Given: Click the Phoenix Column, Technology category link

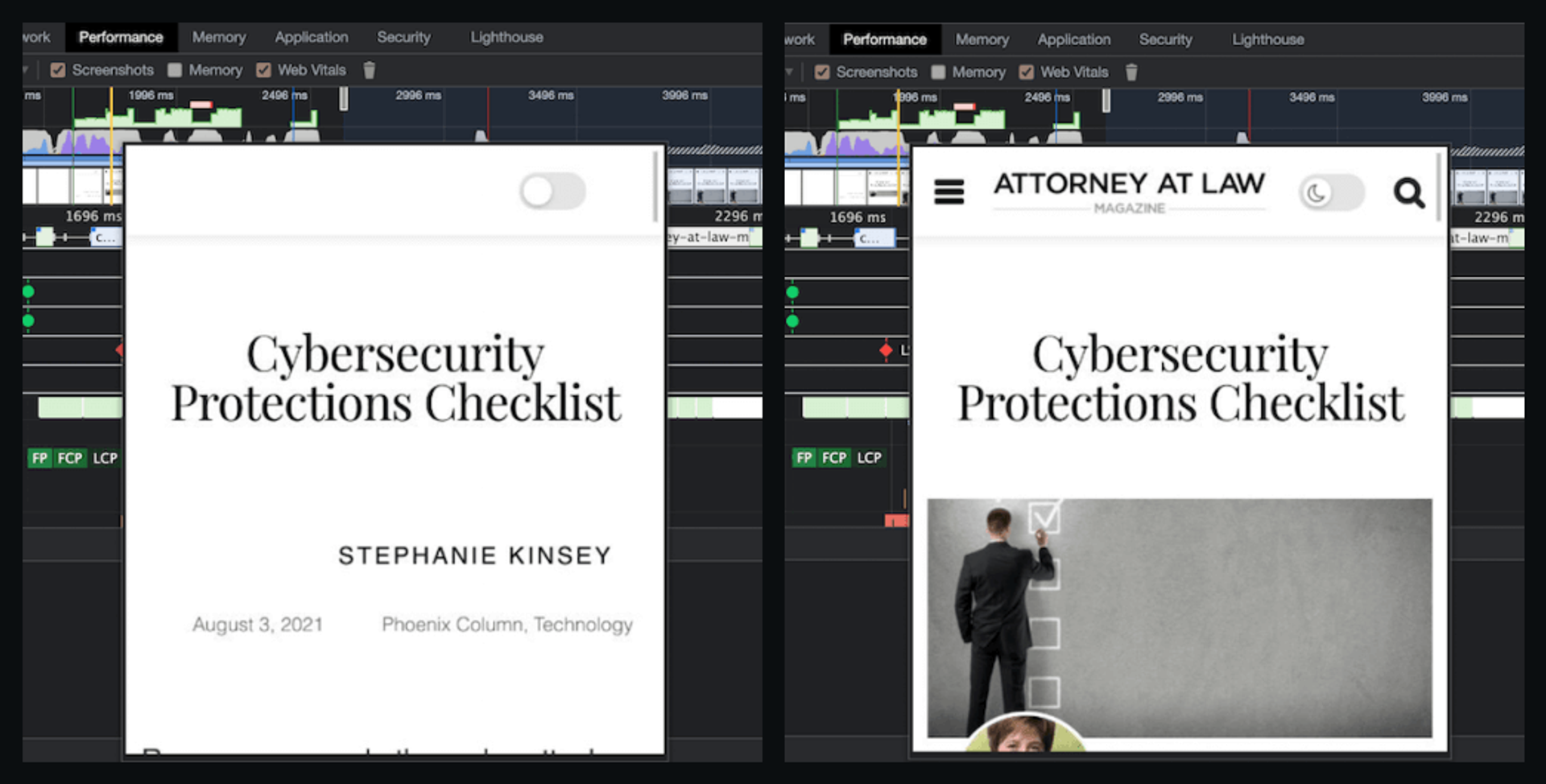Looking at the screenshot, I should coord(507,625).
